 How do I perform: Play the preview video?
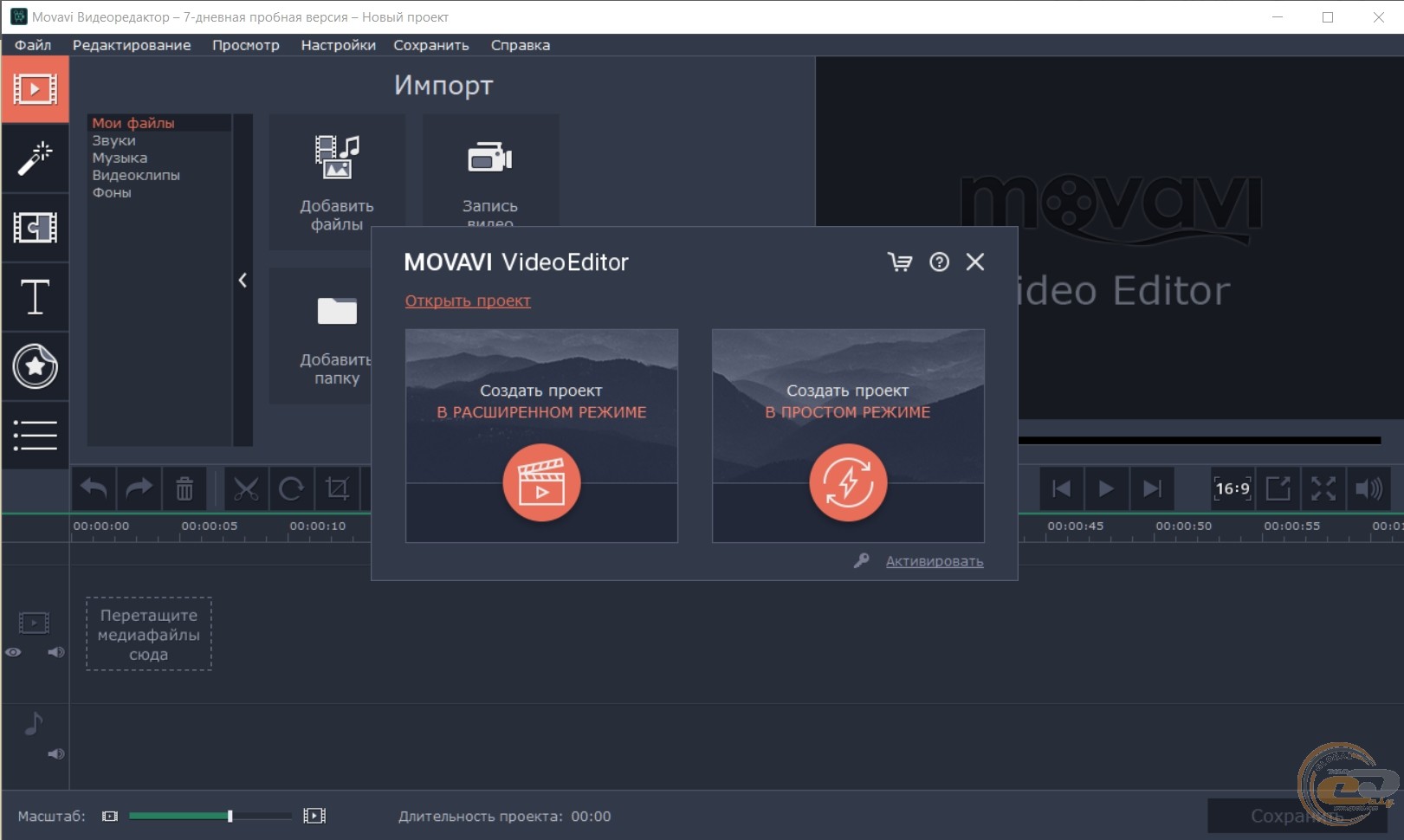(x=1106, y=489)
